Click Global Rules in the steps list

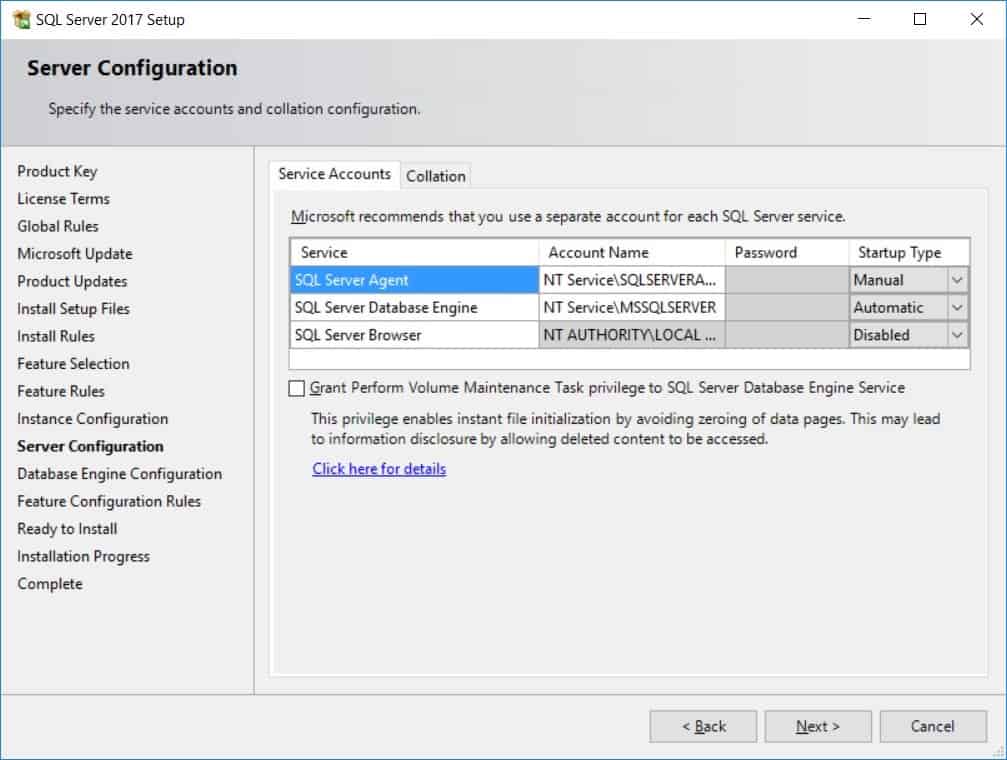tap(58, 227)
